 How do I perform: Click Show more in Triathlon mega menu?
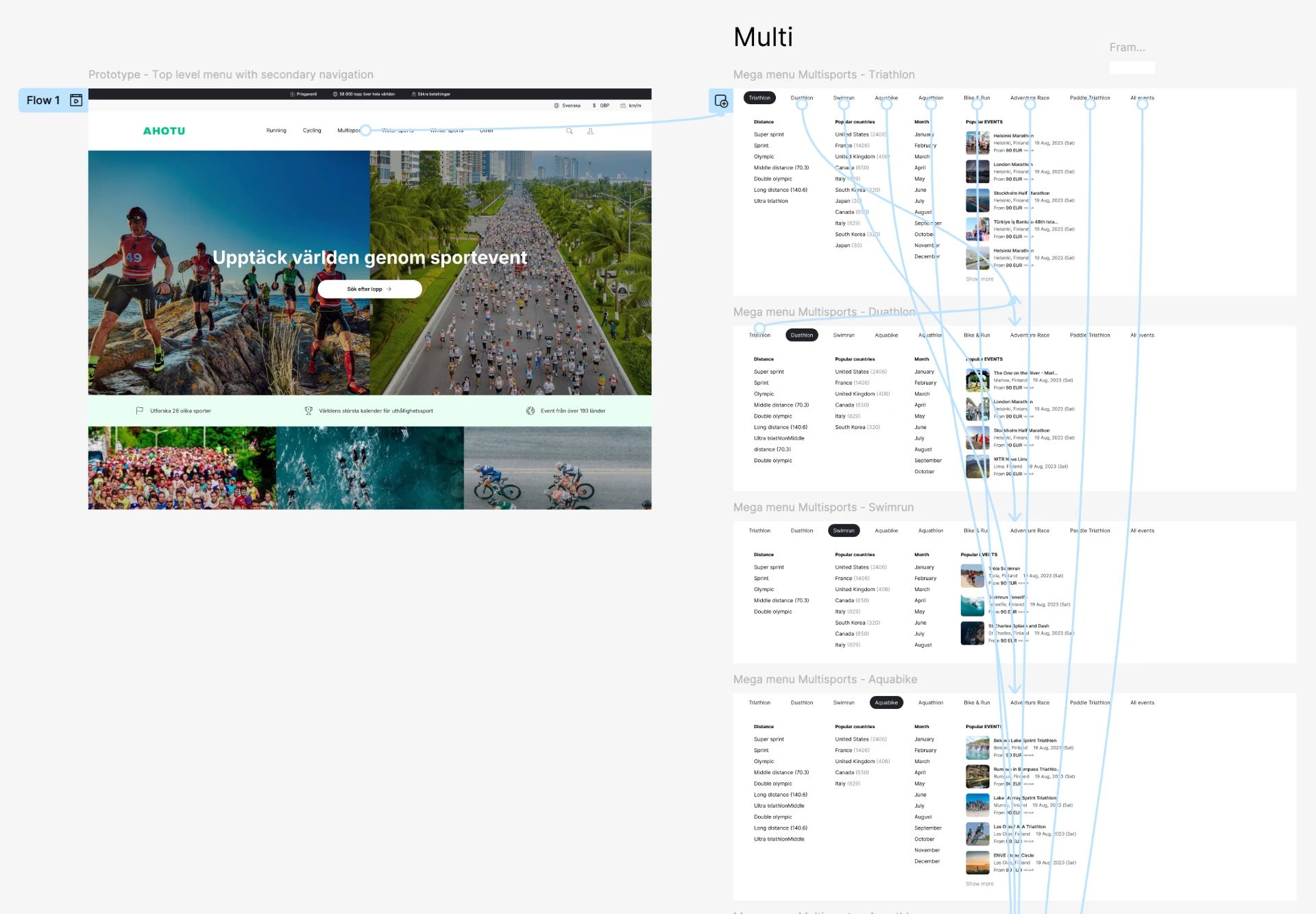[979, 279]
